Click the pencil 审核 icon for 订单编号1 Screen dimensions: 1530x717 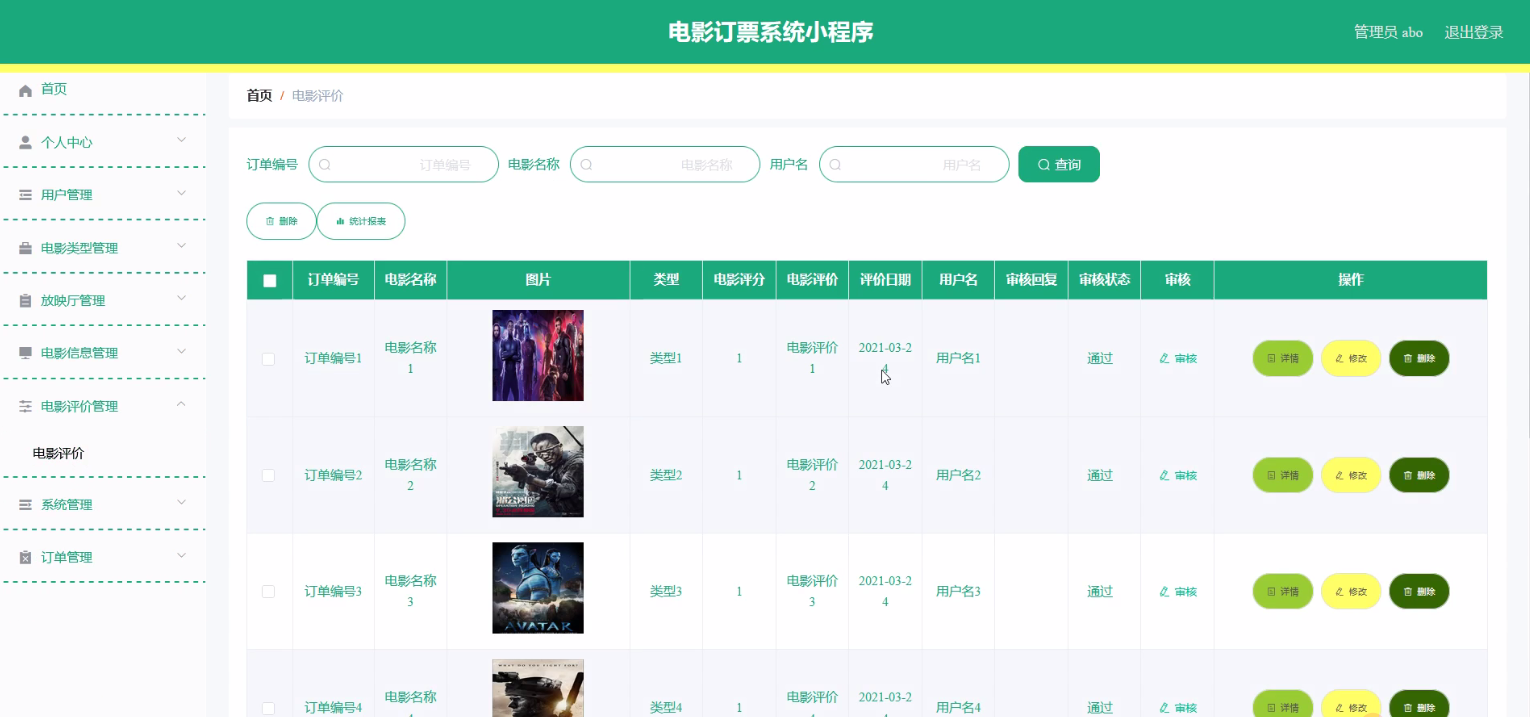1164,358
